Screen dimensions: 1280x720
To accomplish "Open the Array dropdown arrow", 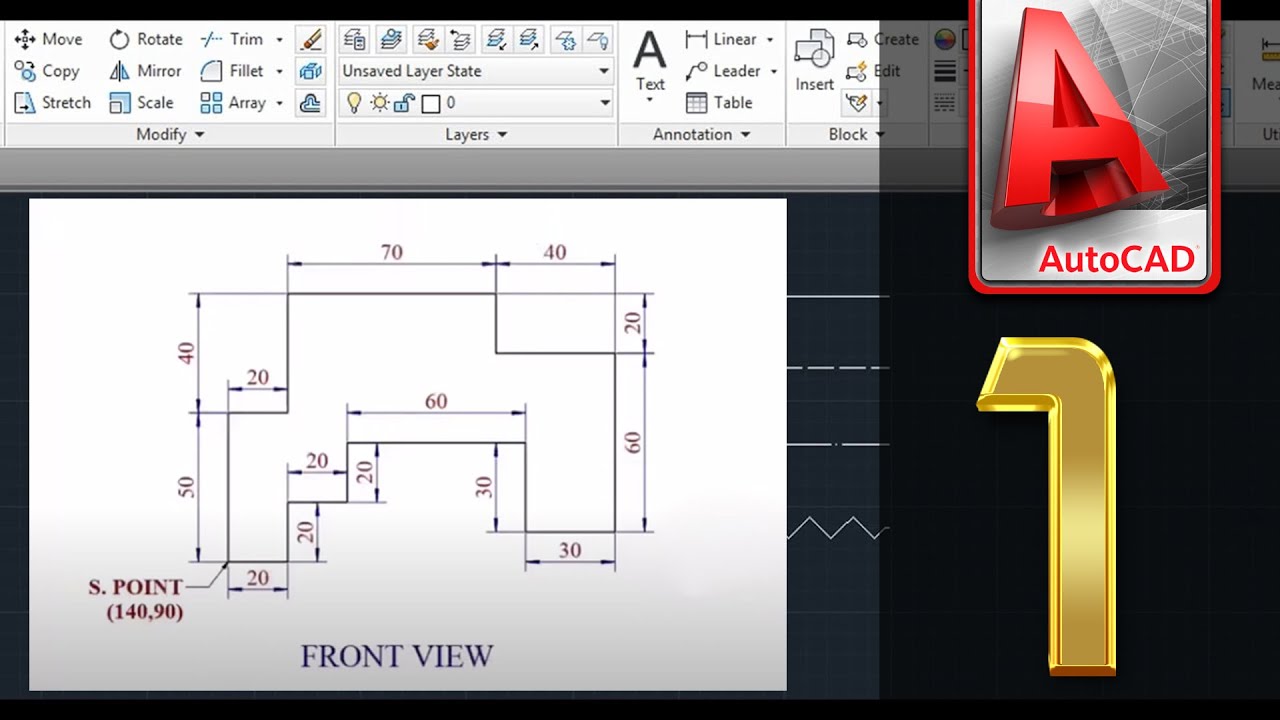I will (279, 103).
